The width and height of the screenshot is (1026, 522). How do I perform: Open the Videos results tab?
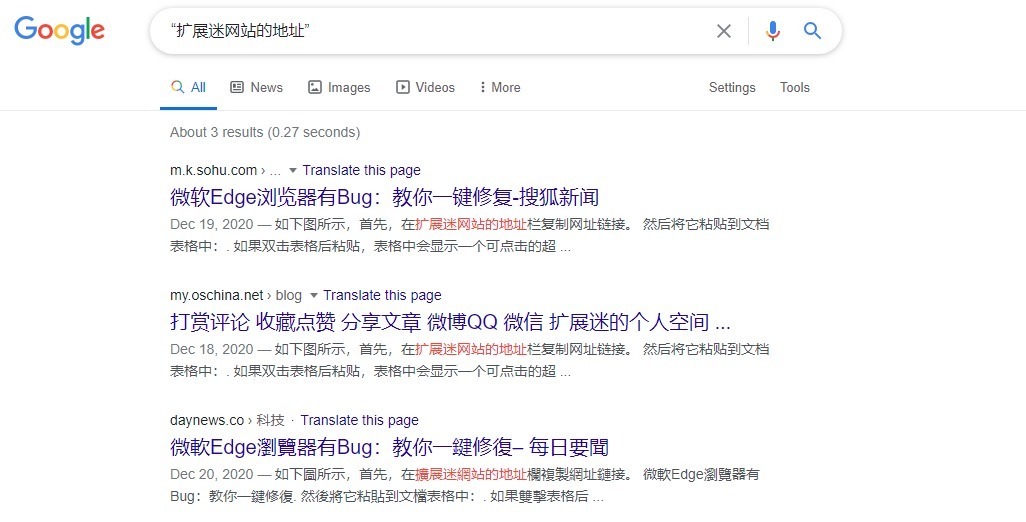pos(425,88)
